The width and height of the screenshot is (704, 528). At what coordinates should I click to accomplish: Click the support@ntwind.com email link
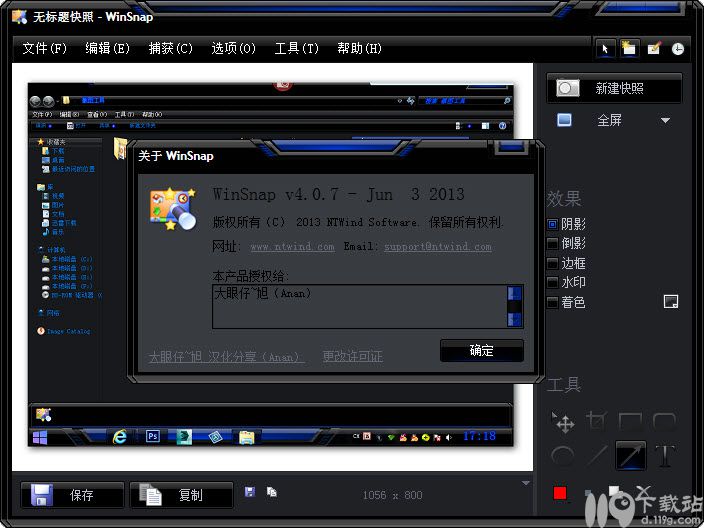[438, 246]
